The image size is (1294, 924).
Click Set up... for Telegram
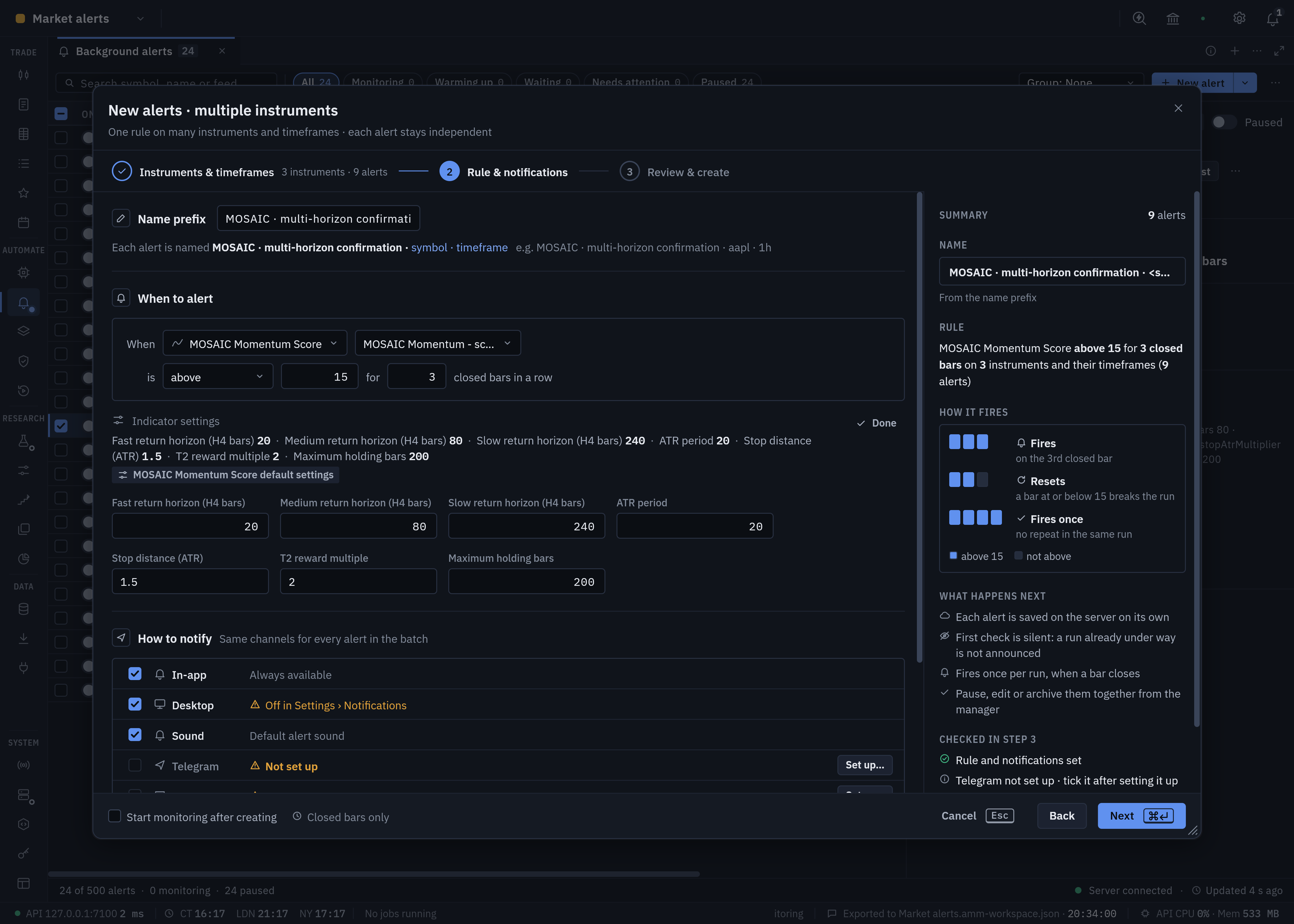(x=865, y=765)
